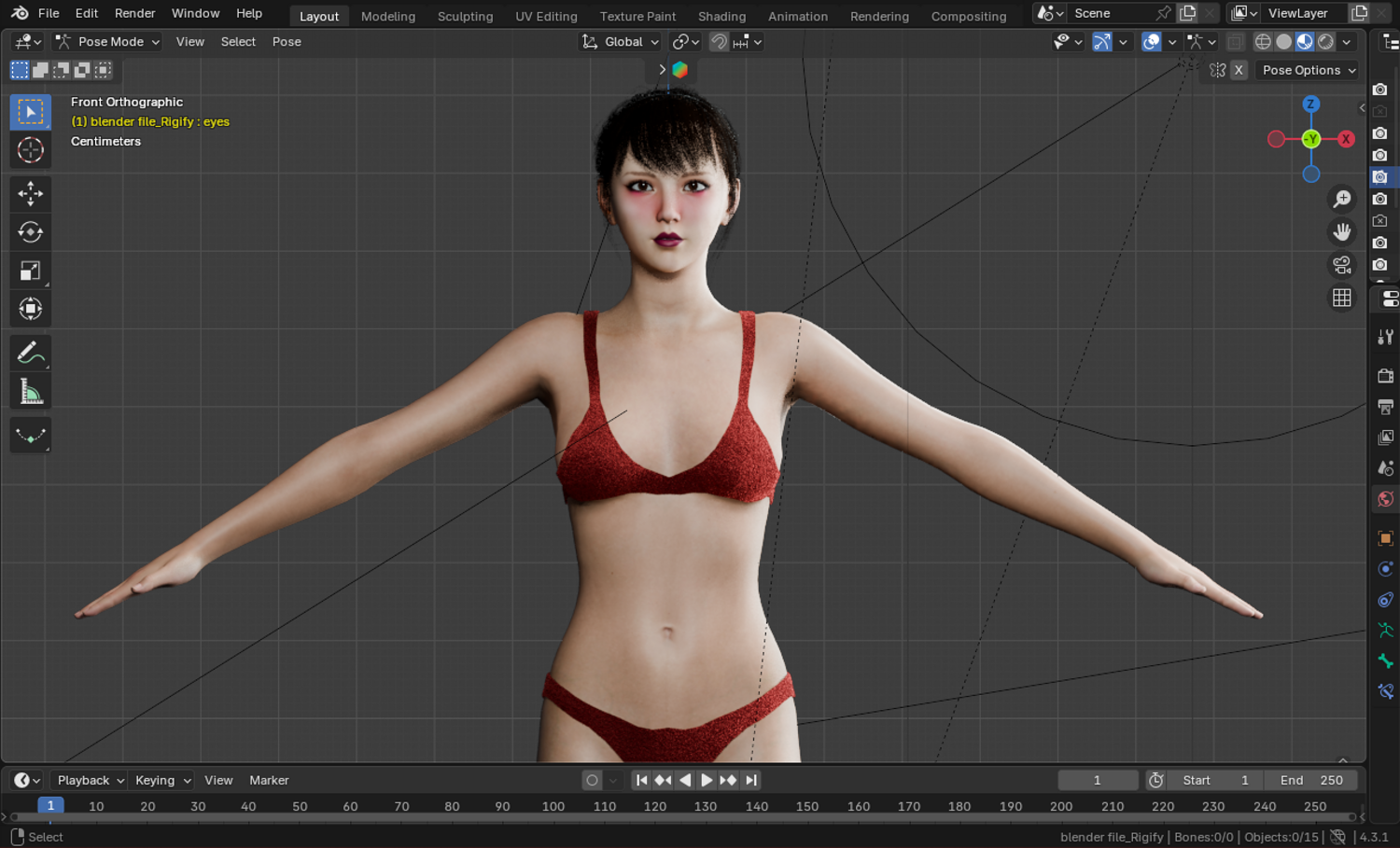
Task: Toggle camera view with the camera gizmo
Action: click(x=1342, y=265)
